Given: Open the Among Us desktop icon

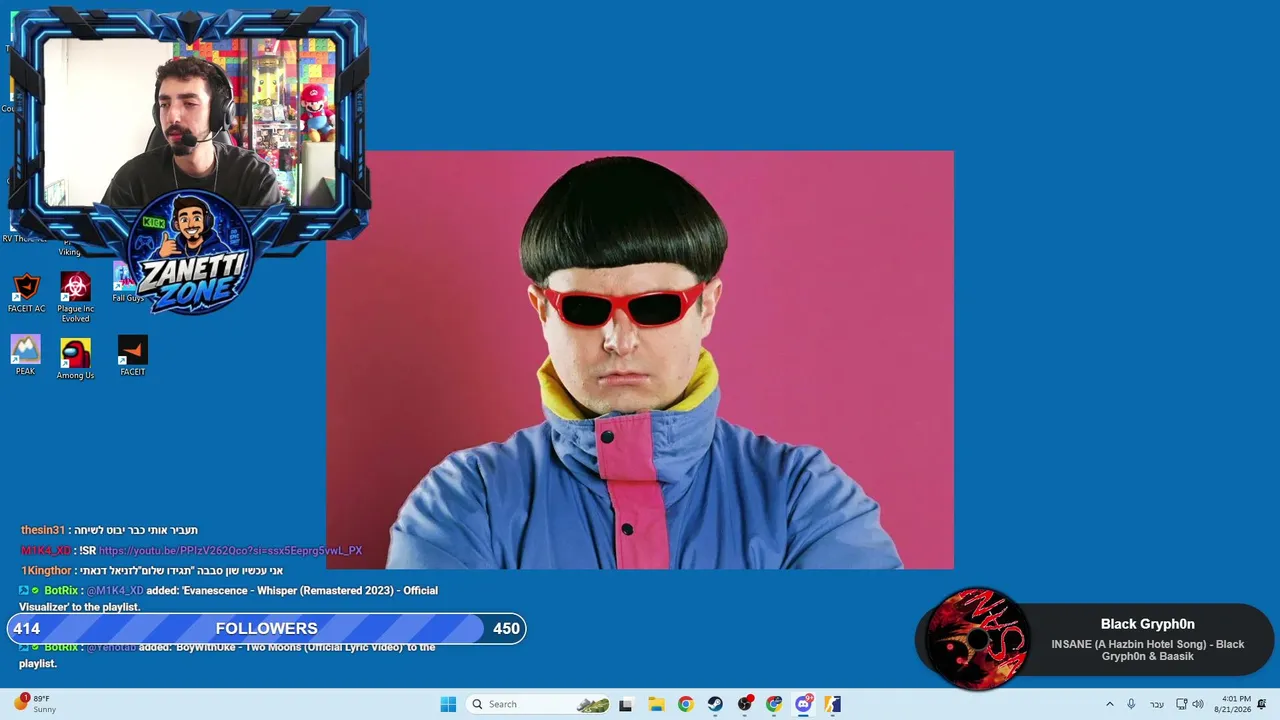Looking at the screenshot, I should click(x=75, y=359).
